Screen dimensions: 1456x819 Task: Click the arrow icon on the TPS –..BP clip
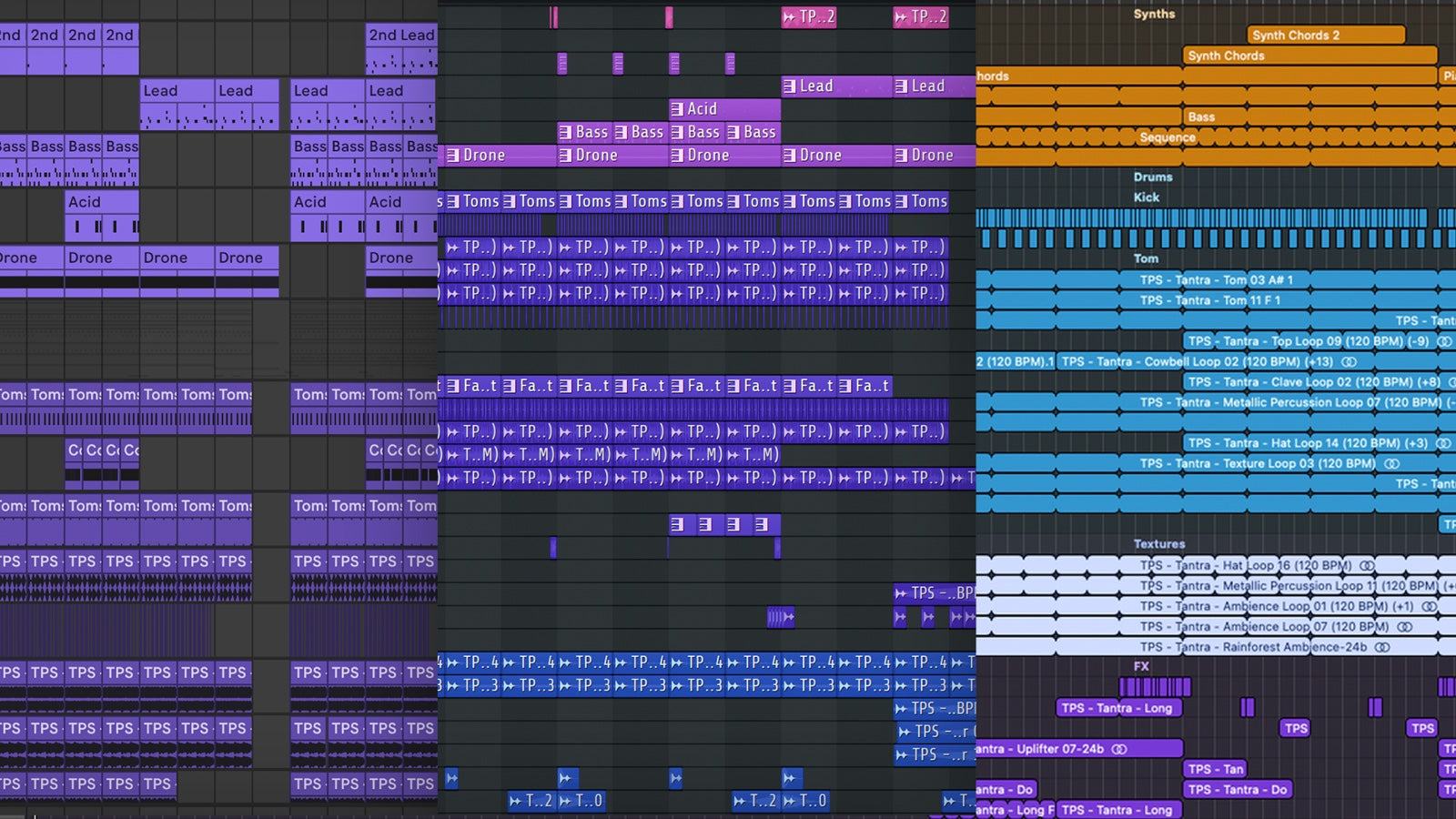coord(899,593)
